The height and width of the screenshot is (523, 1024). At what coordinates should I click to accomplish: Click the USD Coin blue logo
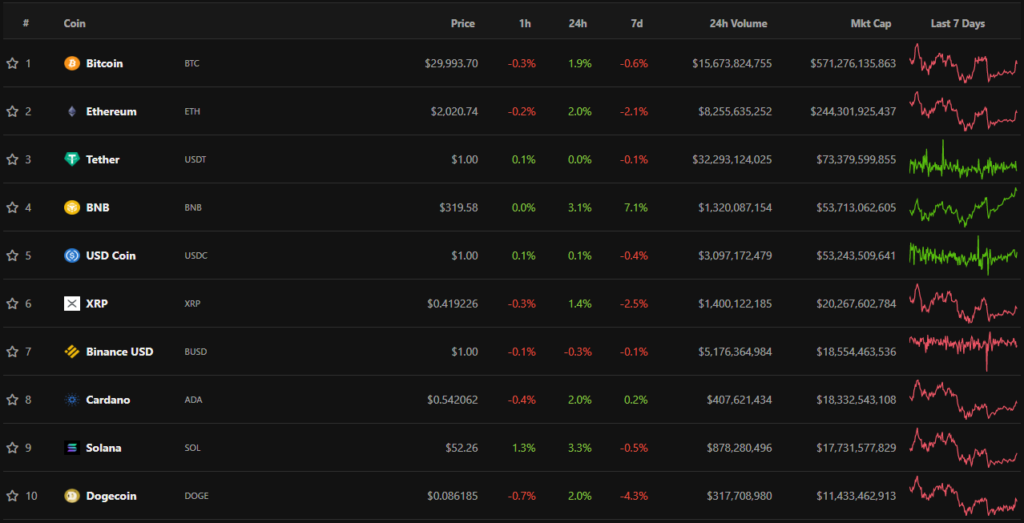click(x=72, y=256)
